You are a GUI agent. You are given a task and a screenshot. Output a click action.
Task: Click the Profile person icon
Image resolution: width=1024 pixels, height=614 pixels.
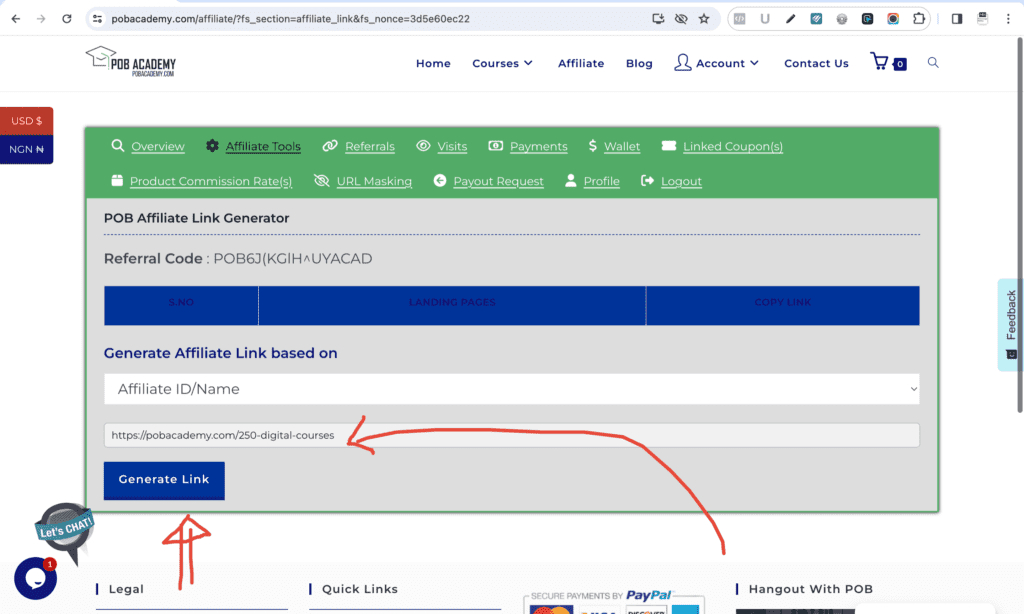pos(571,180)
